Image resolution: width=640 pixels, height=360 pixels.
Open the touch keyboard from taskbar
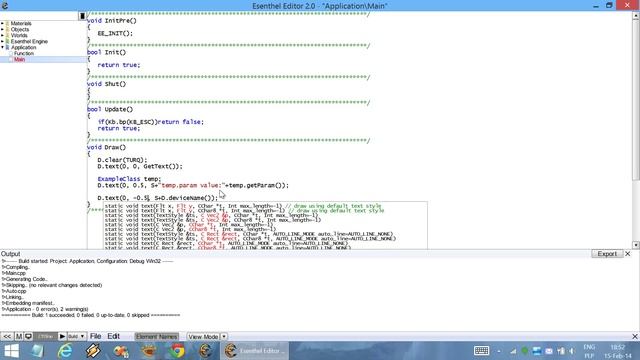[482, 351]
